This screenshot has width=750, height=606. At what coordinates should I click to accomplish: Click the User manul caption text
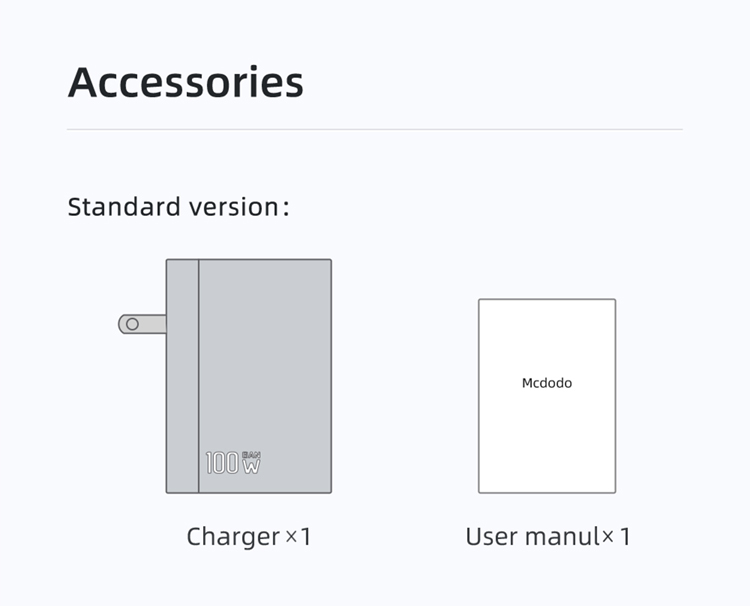point(532,536)
